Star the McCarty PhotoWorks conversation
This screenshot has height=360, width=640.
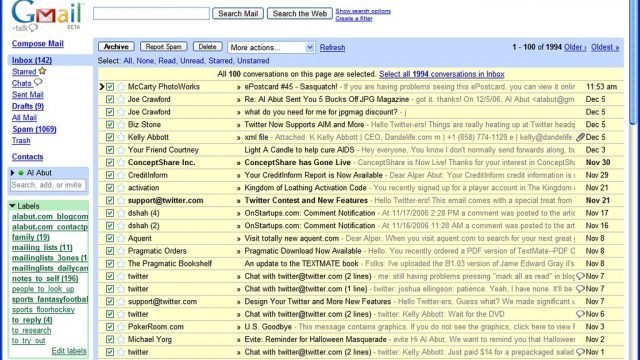click(x=121, y=87)
